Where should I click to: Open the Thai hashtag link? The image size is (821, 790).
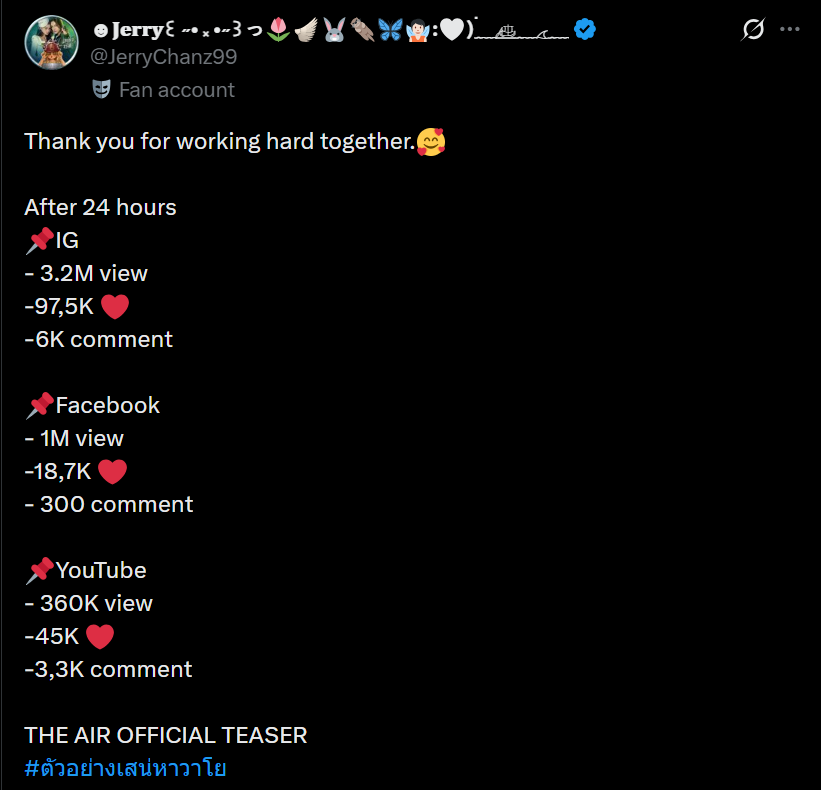(125, 768)
